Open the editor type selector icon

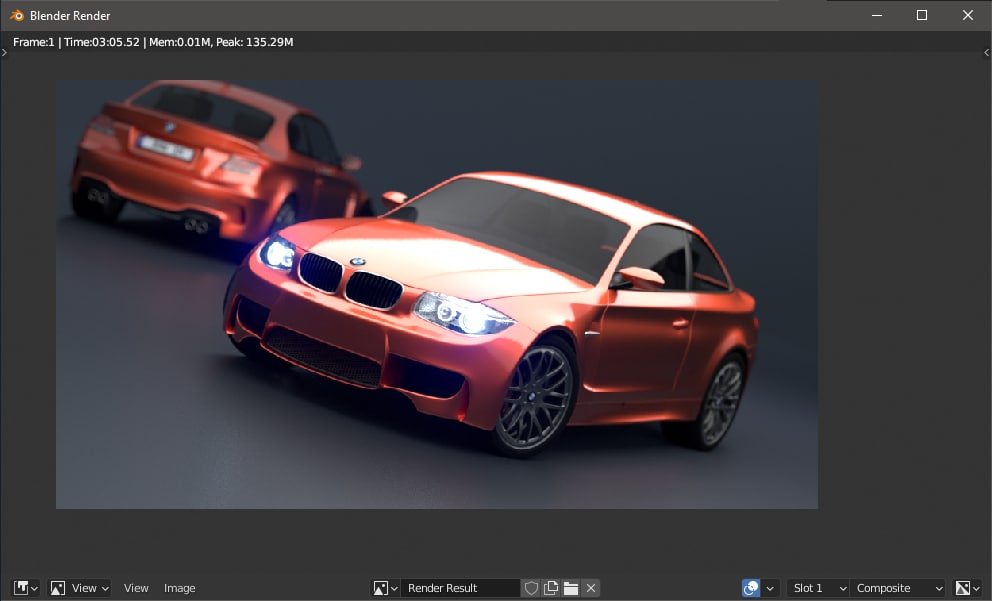25,588
